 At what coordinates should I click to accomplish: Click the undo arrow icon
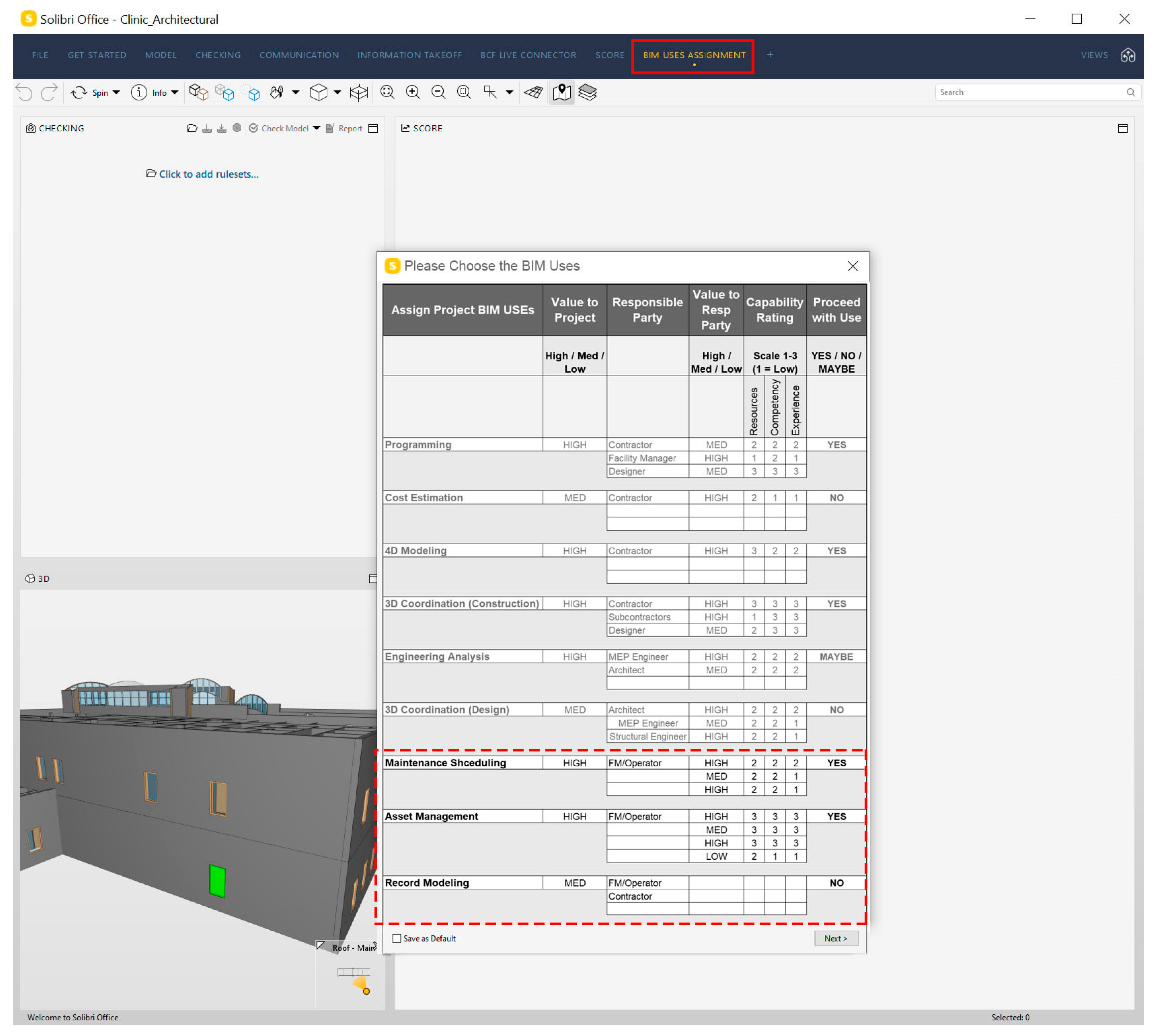[x=24, y=92]
